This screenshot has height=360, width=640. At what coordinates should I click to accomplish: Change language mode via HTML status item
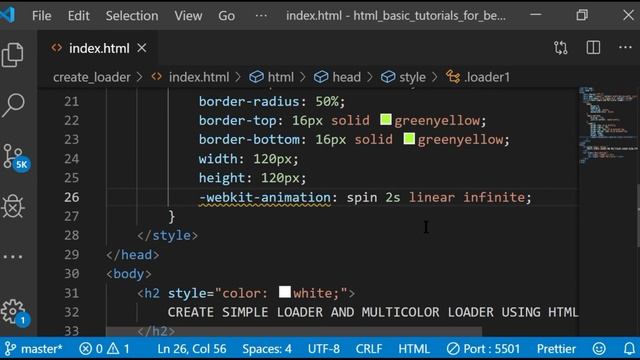(x=414, y=349)
